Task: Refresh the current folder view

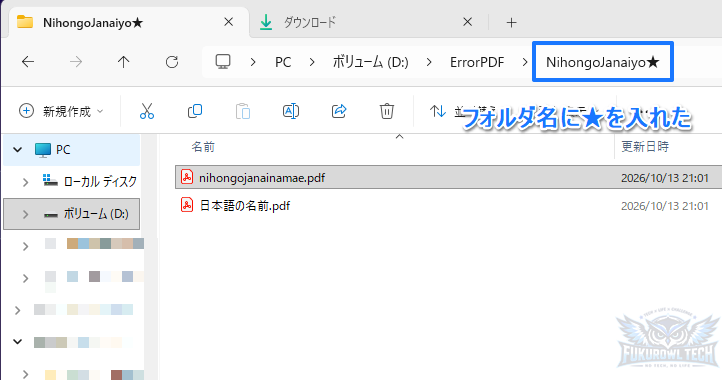Action: coord(172,62)
